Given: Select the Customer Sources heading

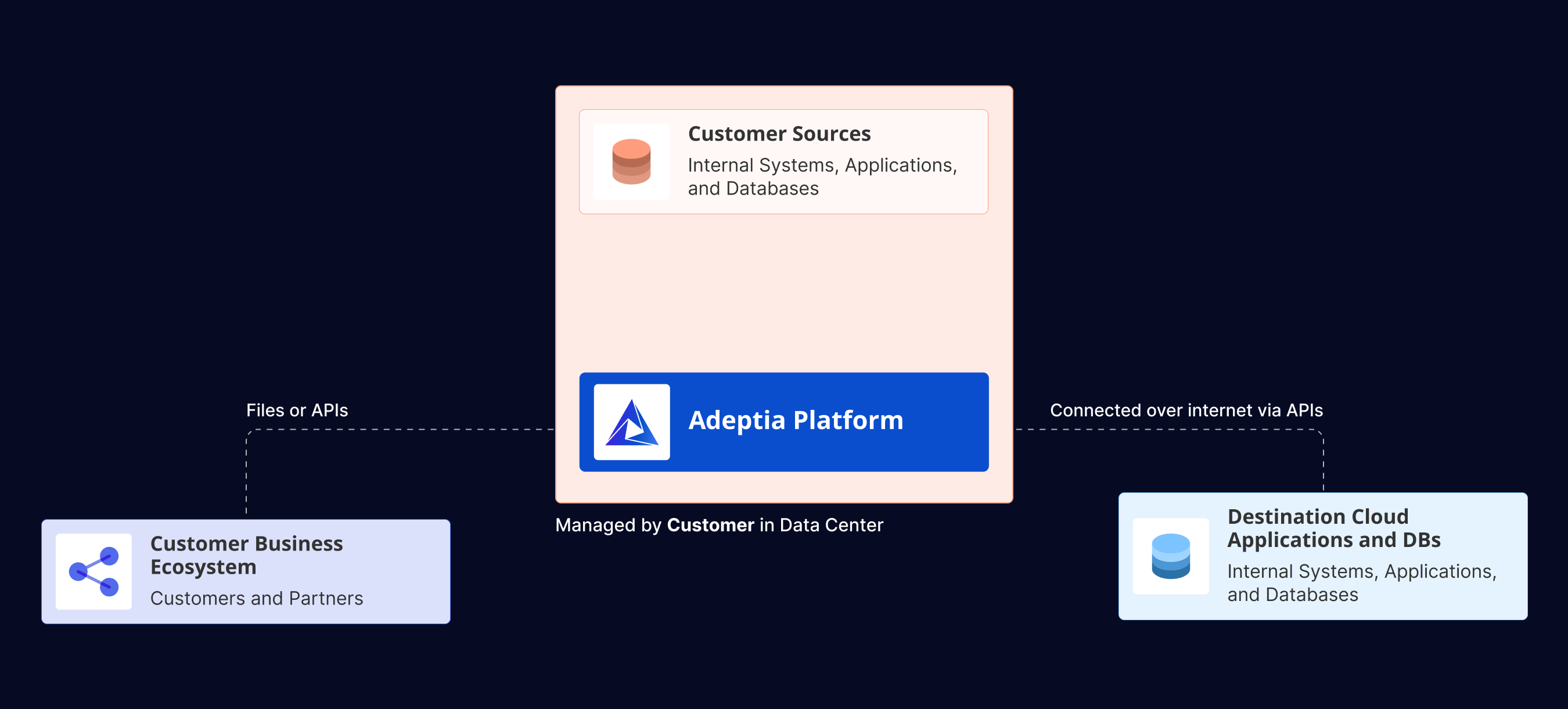Looking at the screenshot, I should (779, 134).
